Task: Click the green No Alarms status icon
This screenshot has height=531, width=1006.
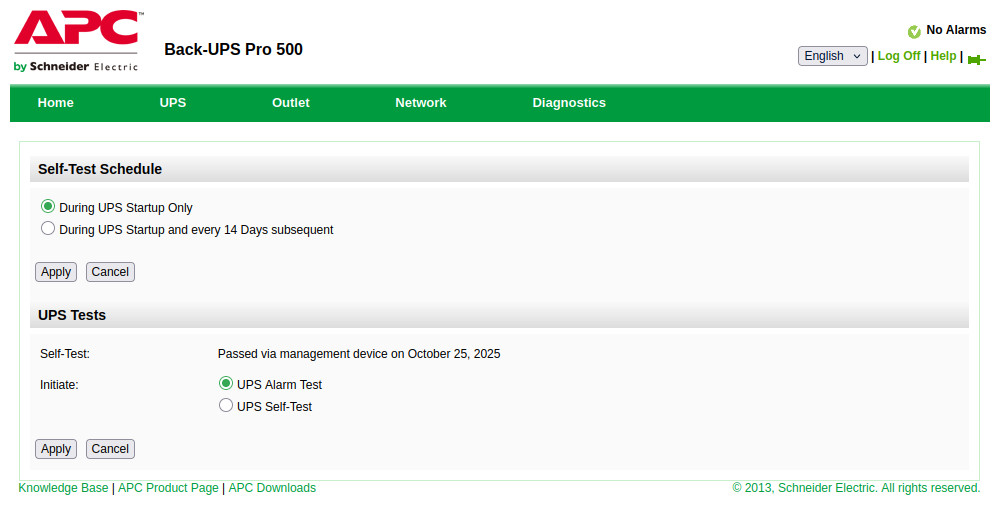Action: tap(914, 31)
